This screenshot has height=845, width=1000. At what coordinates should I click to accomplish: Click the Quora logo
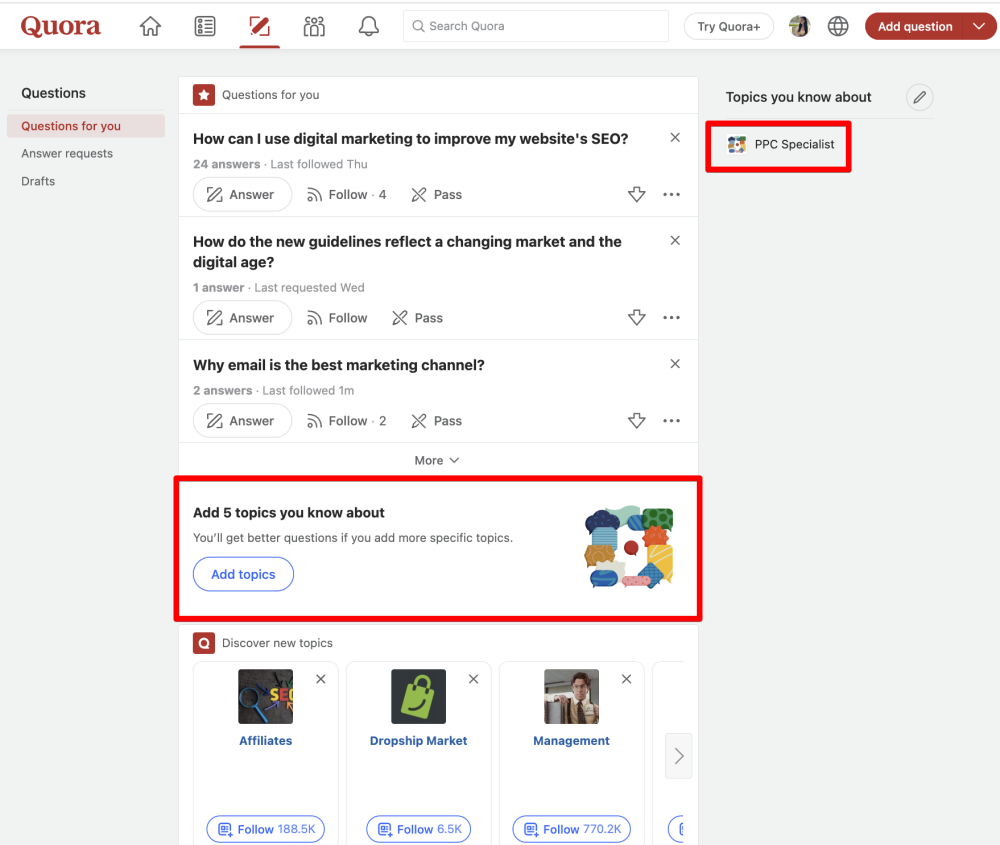(61, 26)
